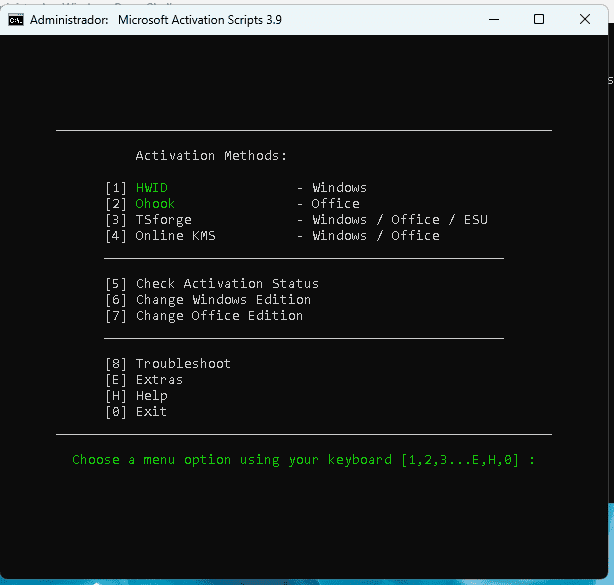This screenshot has width=614, height=585.
Task: Click the green keyboard prompt line
Action: [x=303, y=460]
